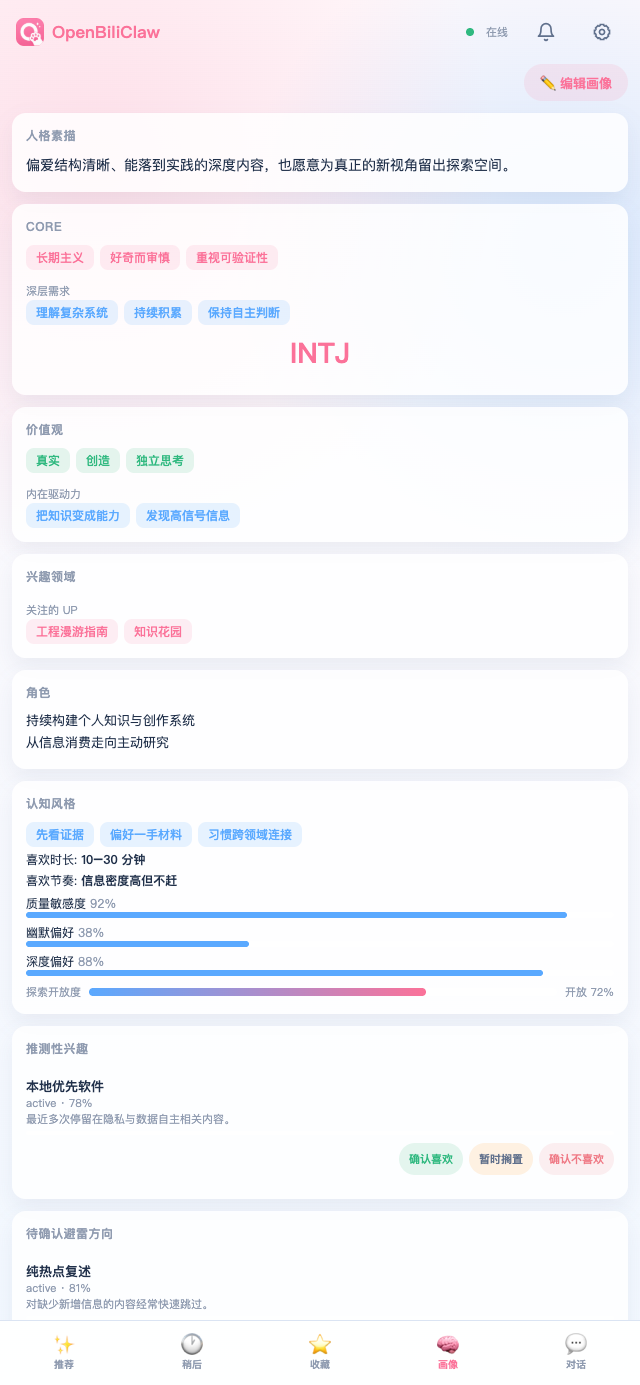The height and width of the screenshot is (1385, 640).
Task: Confirm liking with 确认喜欢
Action: [431, 1159]
